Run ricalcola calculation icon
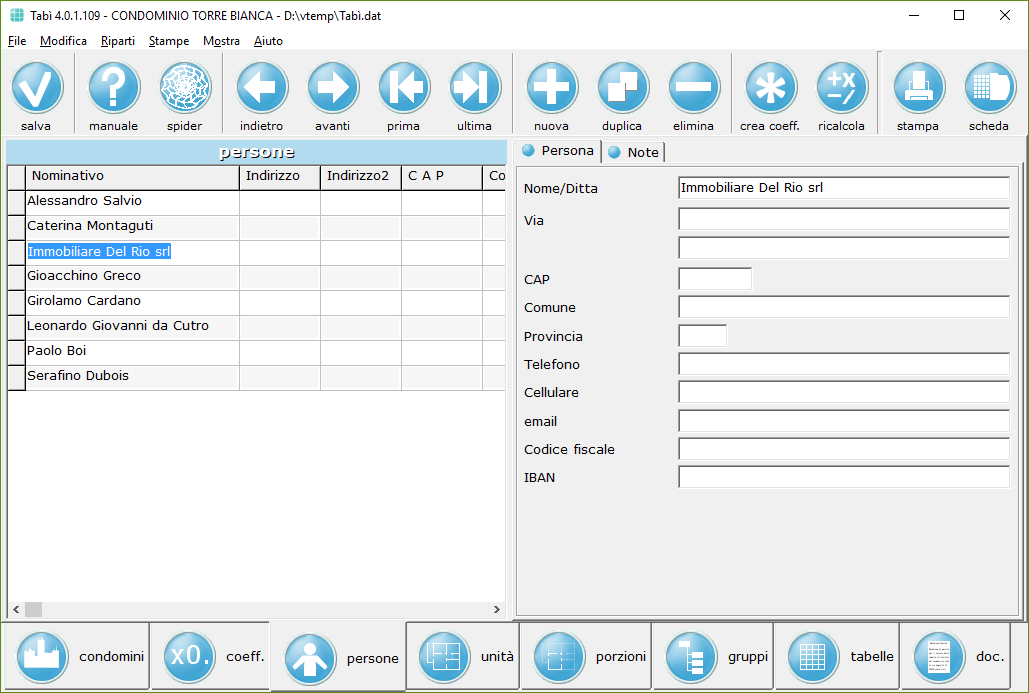Viewport: 1029px width, 693px height. pos(842,88)
